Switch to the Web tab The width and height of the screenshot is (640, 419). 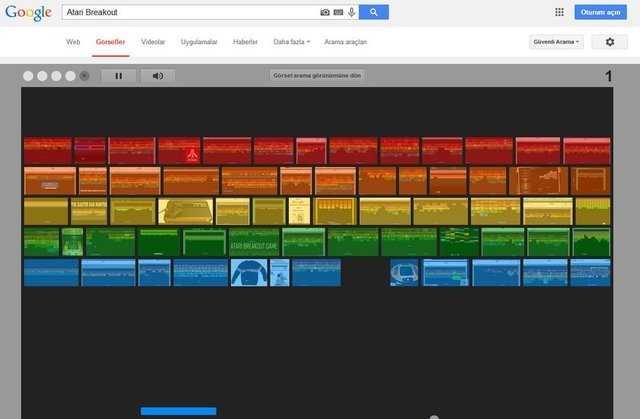(x=73, y=42)
